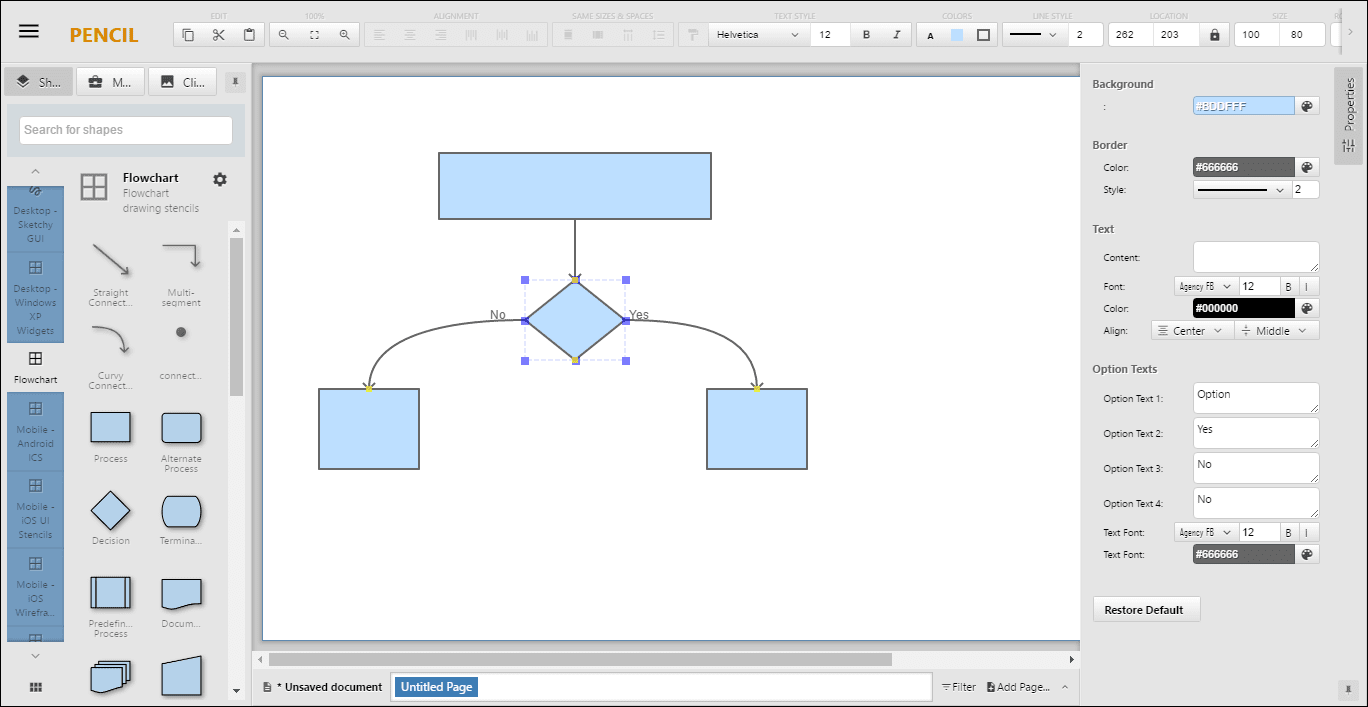This screenshot has width=1368, height=707.
Task: Click the Add Page button
Action: (1018, 687)
